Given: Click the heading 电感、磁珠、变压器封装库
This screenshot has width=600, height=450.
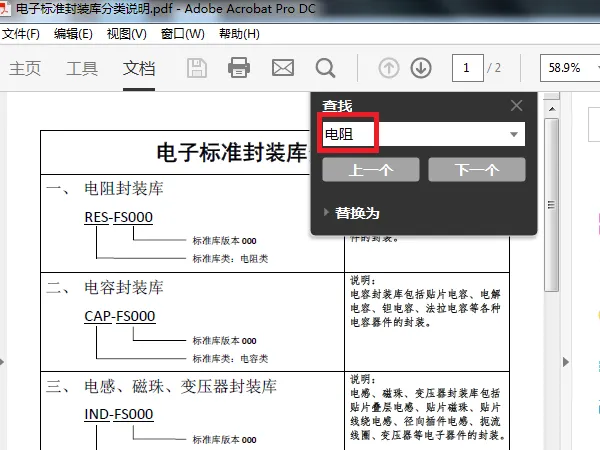Looking at the screenshot, I should click(180, 386).
